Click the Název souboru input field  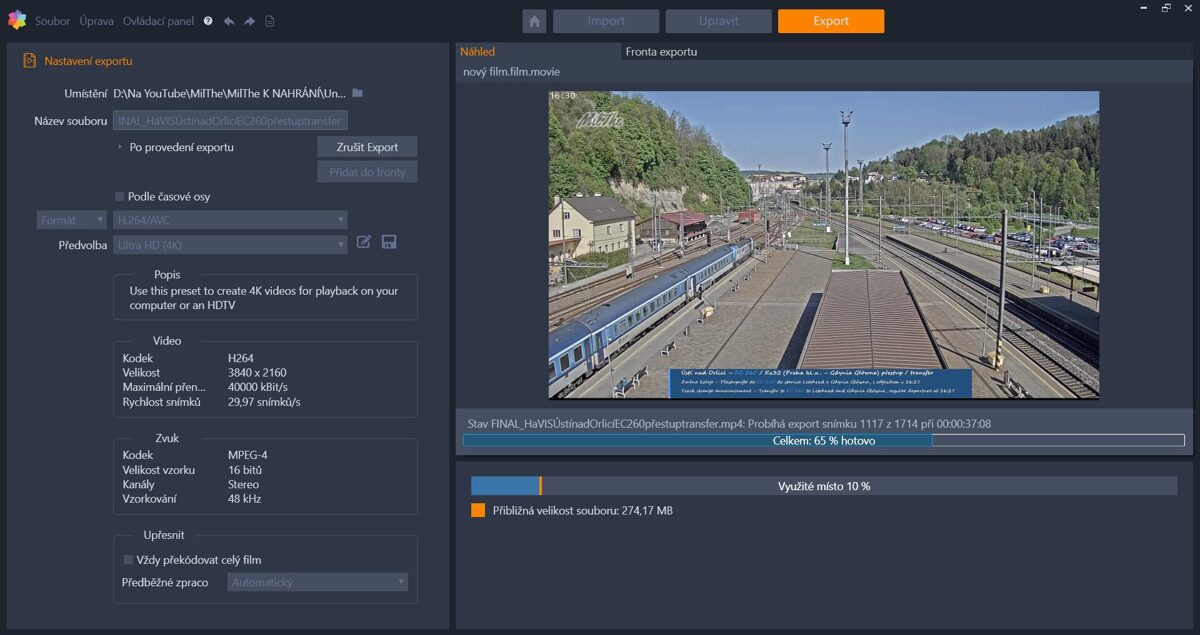point(230,121)
